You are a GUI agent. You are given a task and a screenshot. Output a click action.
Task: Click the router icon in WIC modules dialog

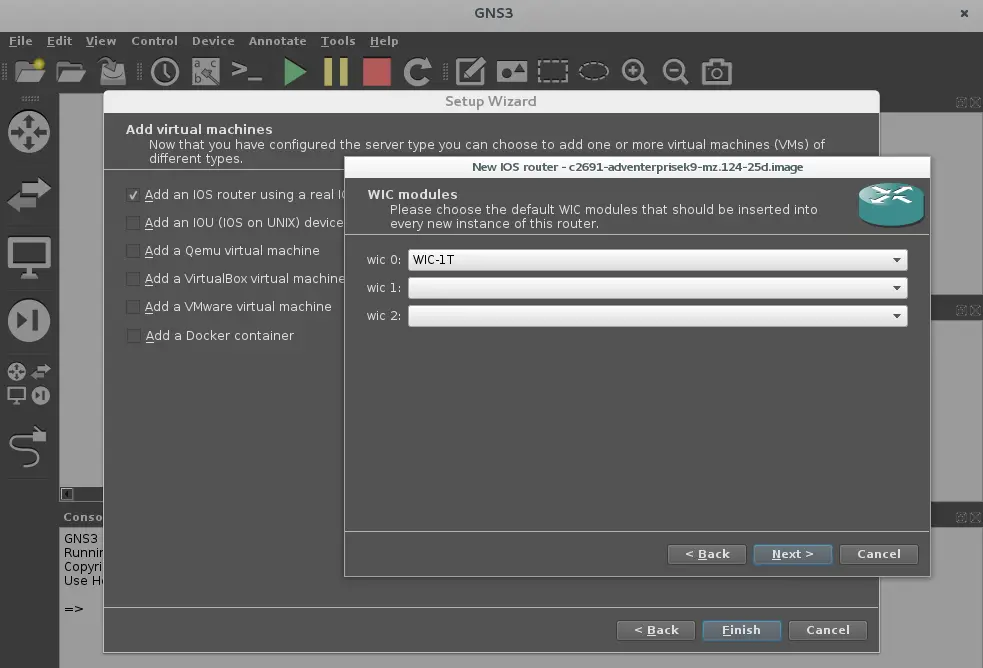(x=891, y=204)
